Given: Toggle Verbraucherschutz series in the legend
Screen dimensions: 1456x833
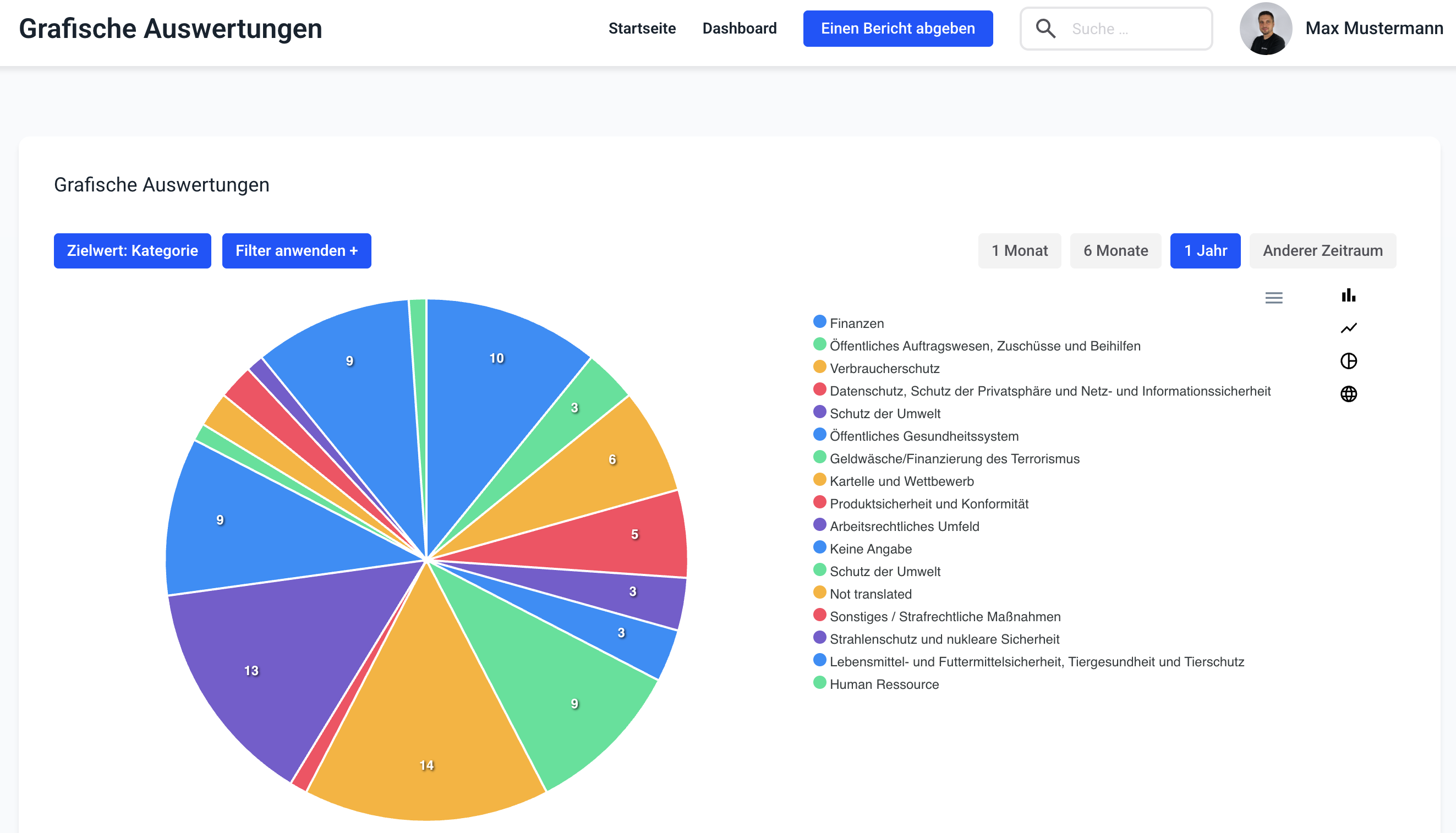Looking at the screenshot, I should [884, 369].
